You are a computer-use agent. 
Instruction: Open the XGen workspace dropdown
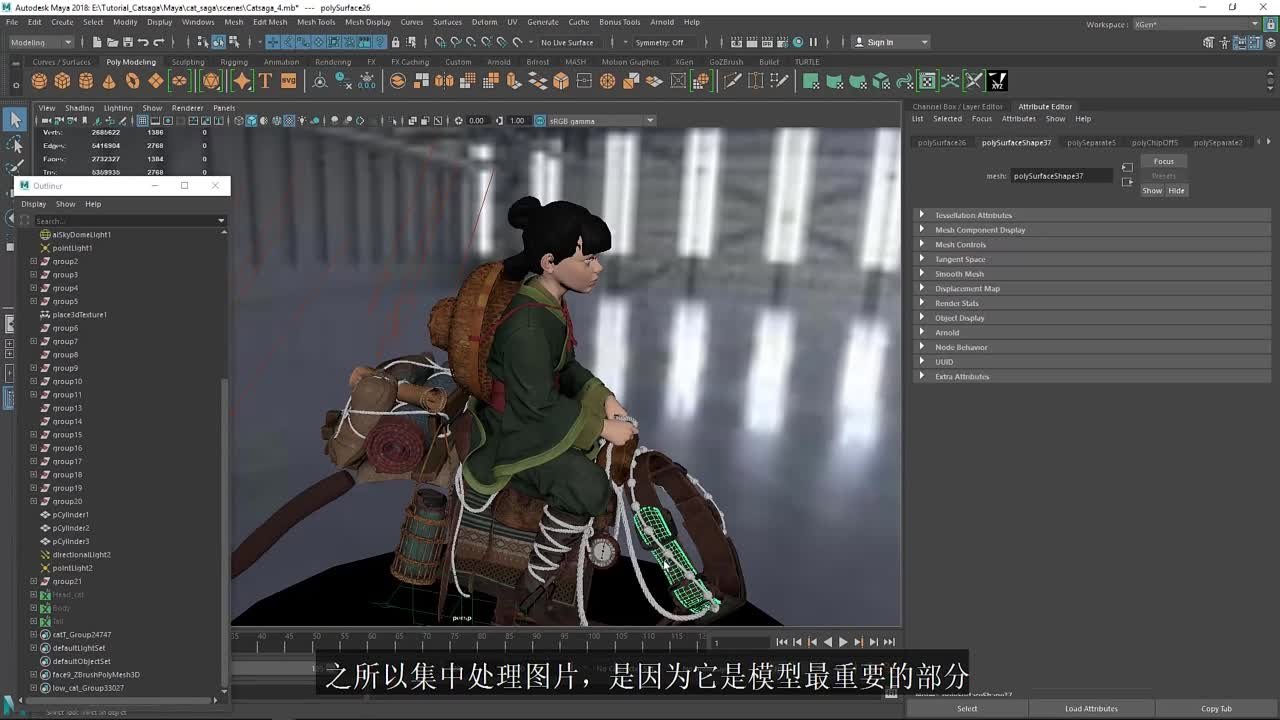1197,24
